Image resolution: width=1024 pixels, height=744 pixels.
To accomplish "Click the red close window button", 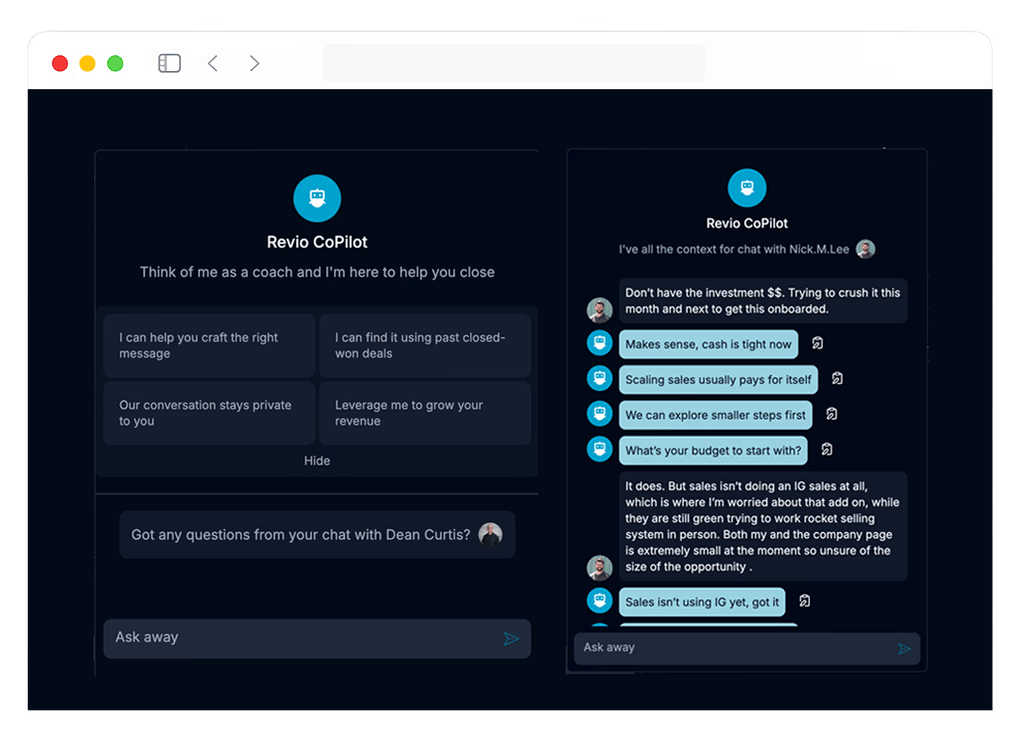I will coord(60,63).
